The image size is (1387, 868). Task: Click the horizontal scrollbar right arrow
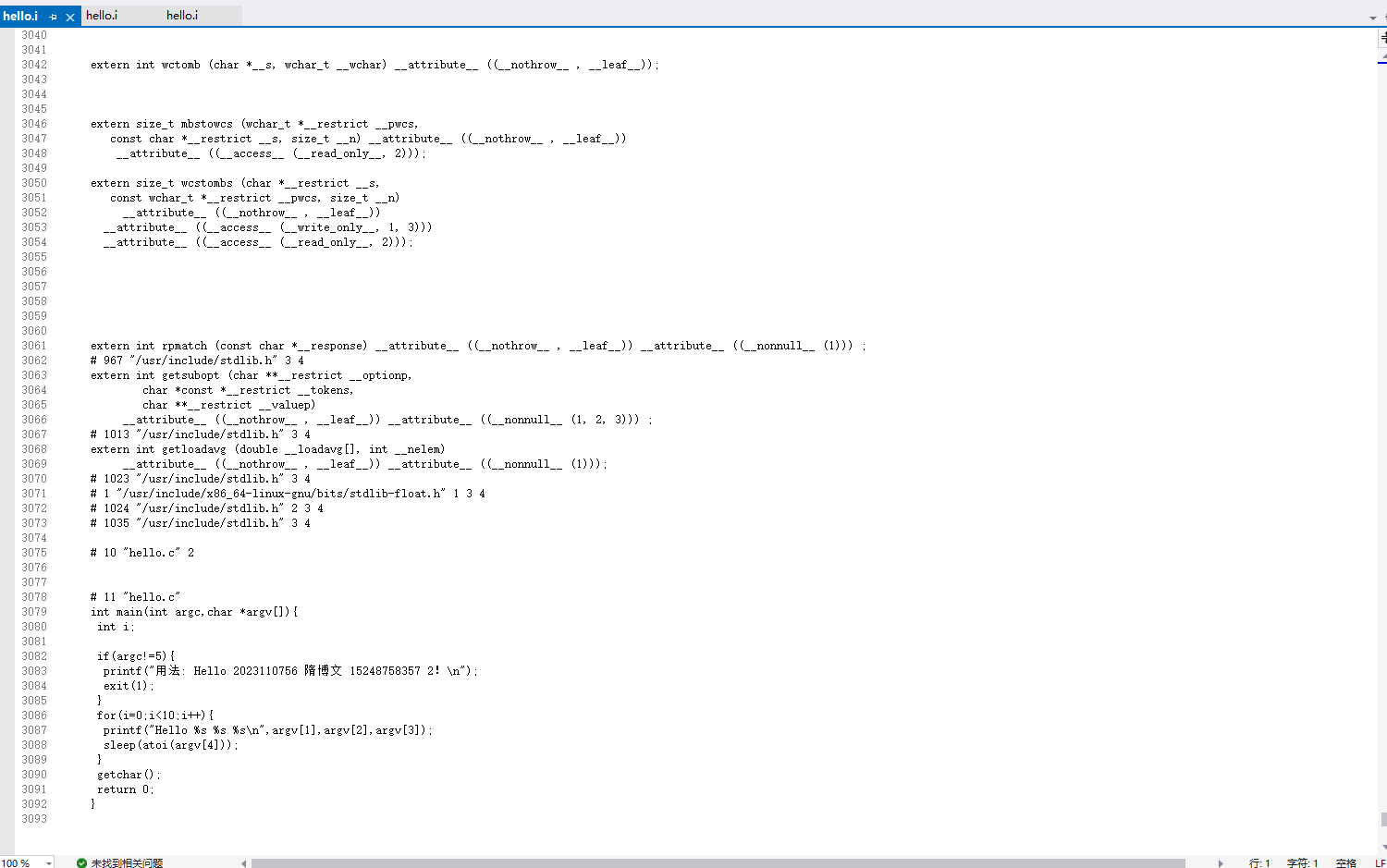[x=1221, y=863]
